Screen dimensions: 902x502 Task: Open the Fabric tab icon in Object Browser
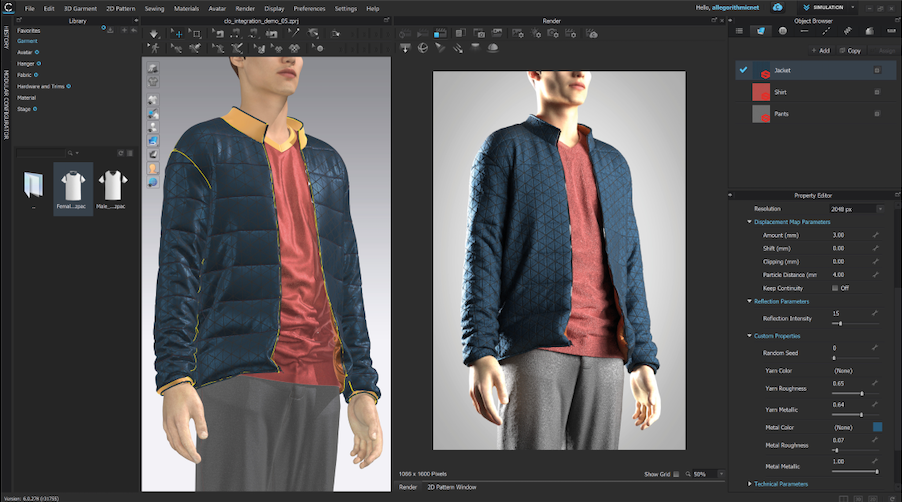[x=761, y=31]
